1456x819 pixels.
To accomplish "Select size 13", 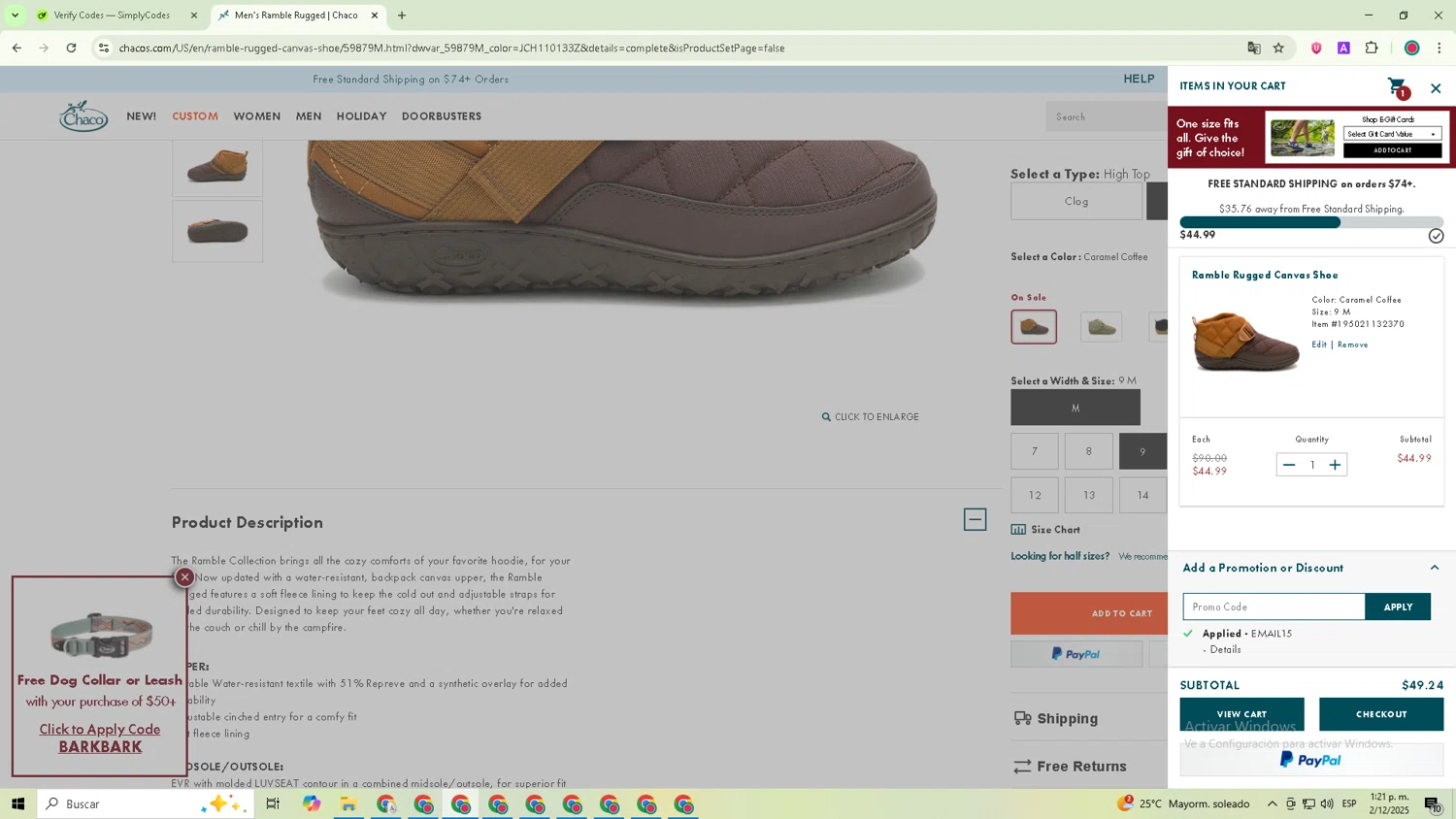I will pos(1089,495).
